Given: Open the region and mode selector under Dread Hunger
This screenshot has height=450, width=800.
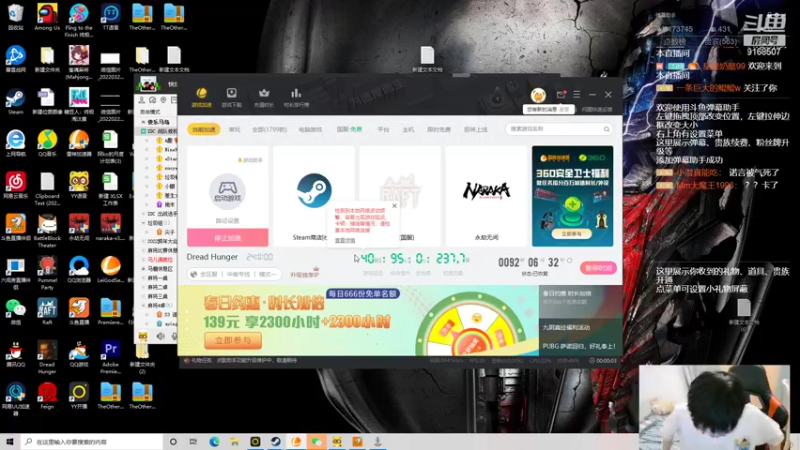Looking at the screenshot, I should click(234, 274).
